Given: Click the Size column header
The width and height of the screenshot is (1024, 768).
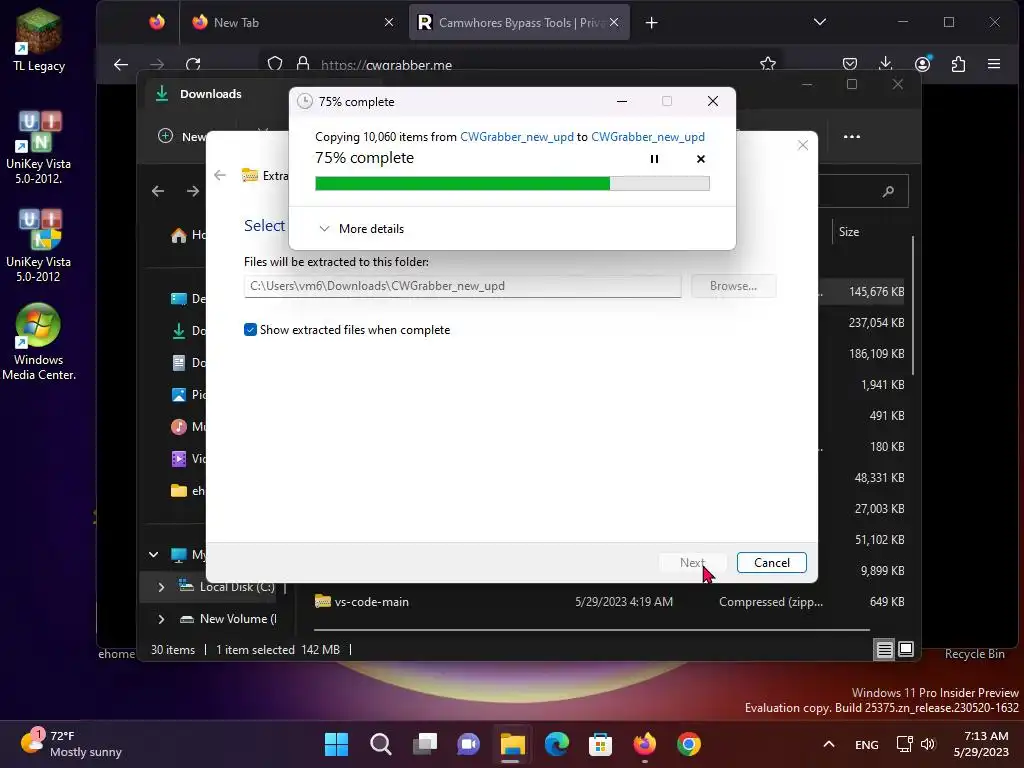Looking at the screenshot, I should coord(849,232).
